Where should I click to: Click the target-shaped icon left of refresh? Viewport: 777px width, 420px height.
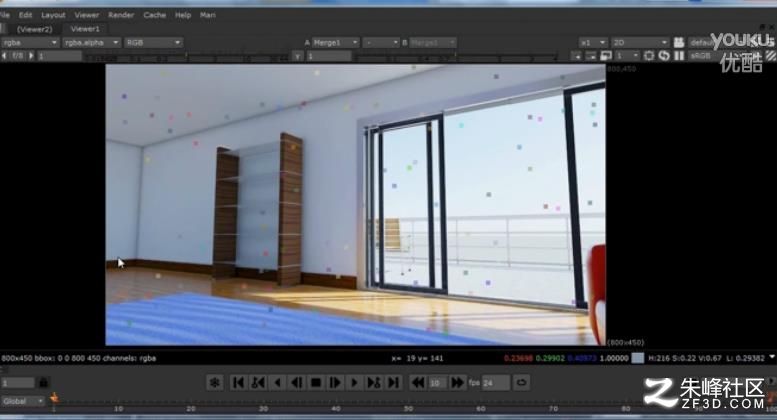tap(649, 56)
